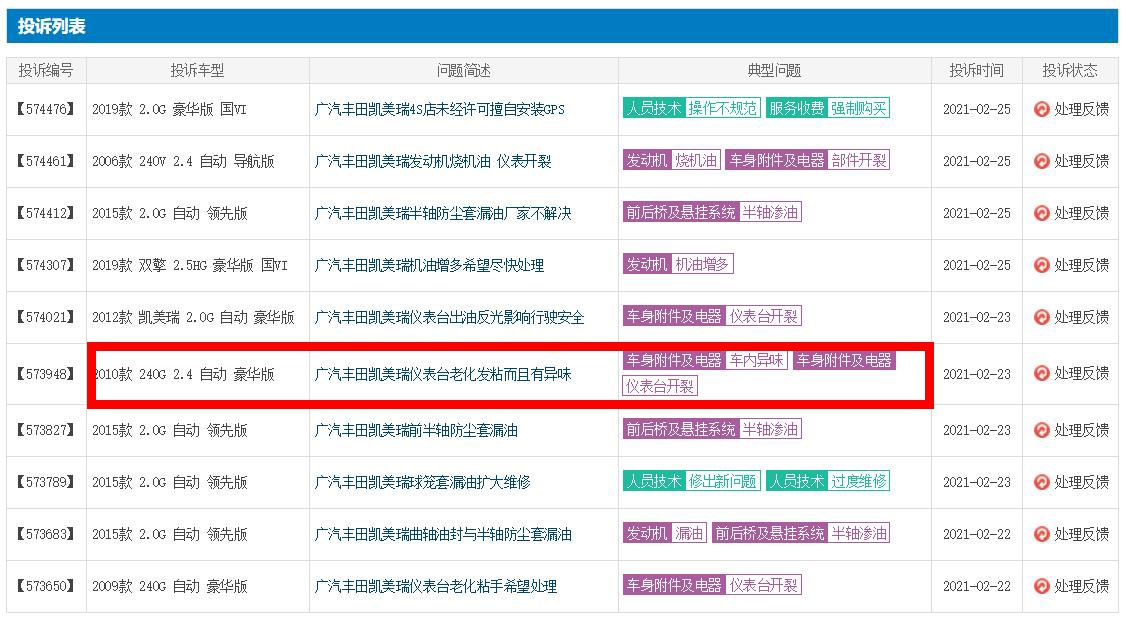Click the red status icon for complaint 573789
Image resolution: width=1125 pixels, height=623 pixels.
tap(1041, 482)
